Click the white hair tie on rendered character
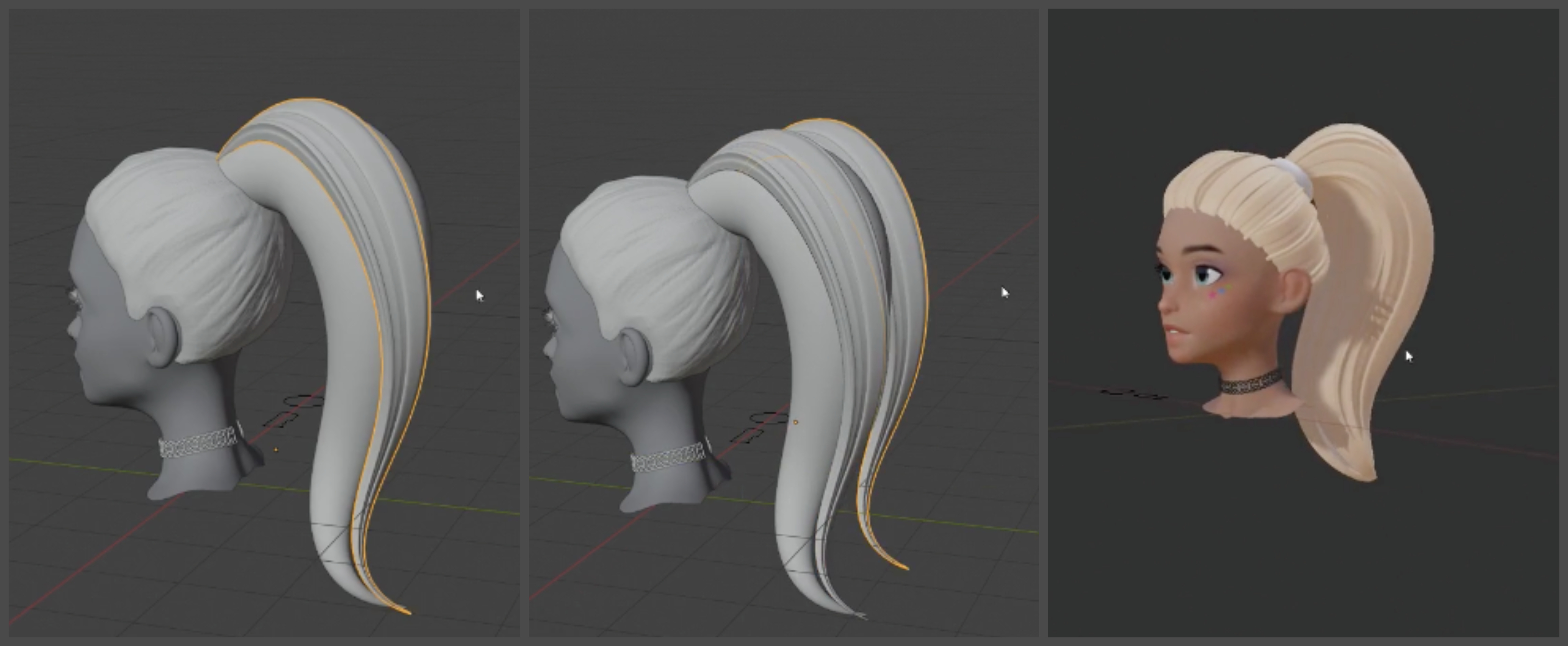 [1297, 173]
